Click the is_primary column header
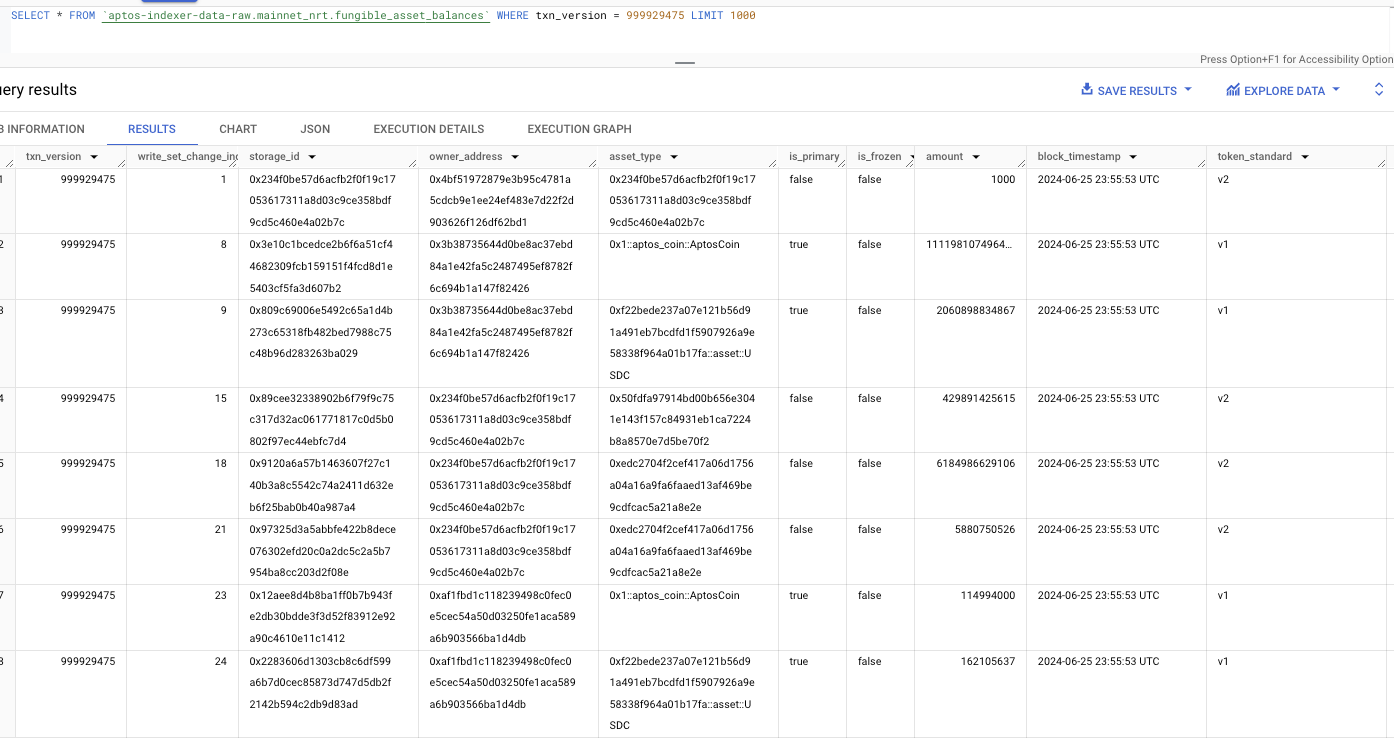This screenshot has width=1394, height=742. [x=814, y=157]
